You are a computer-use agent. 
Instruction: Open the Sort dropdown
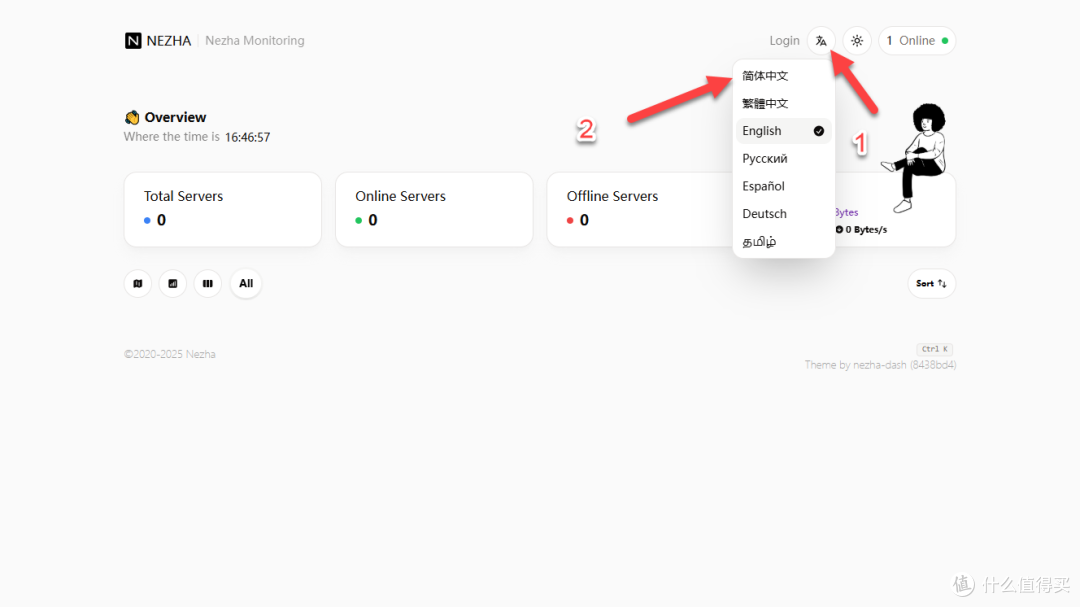click(931, 284)
